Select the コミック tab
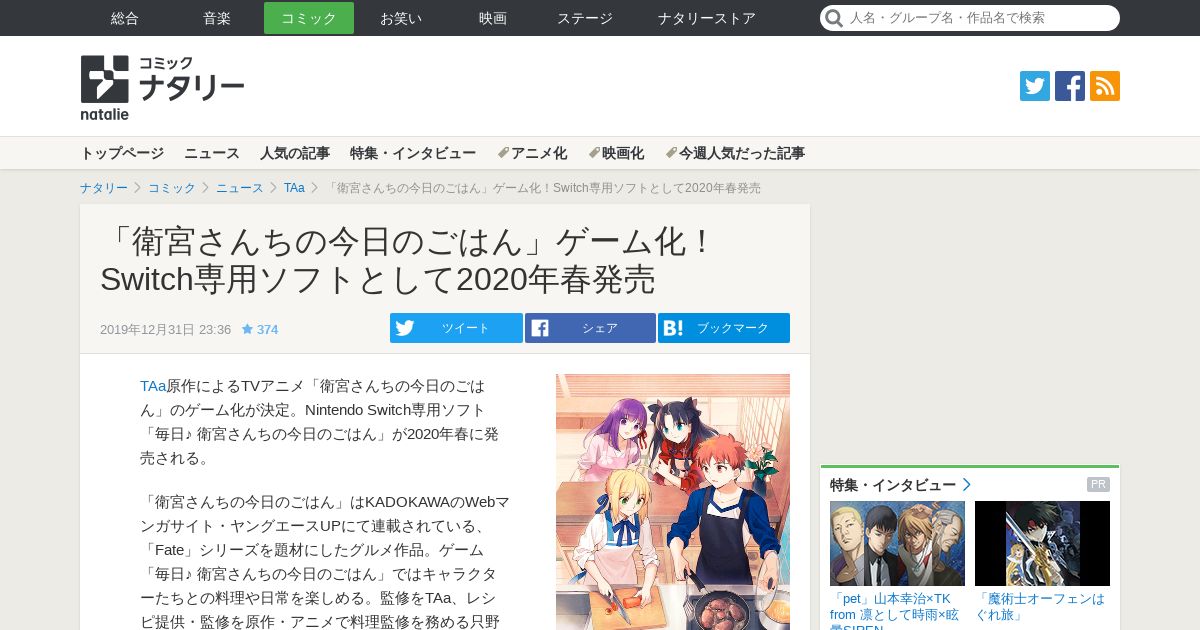Image resolution: width=1200 pixels, height=630 pixels. pos(309,18)
